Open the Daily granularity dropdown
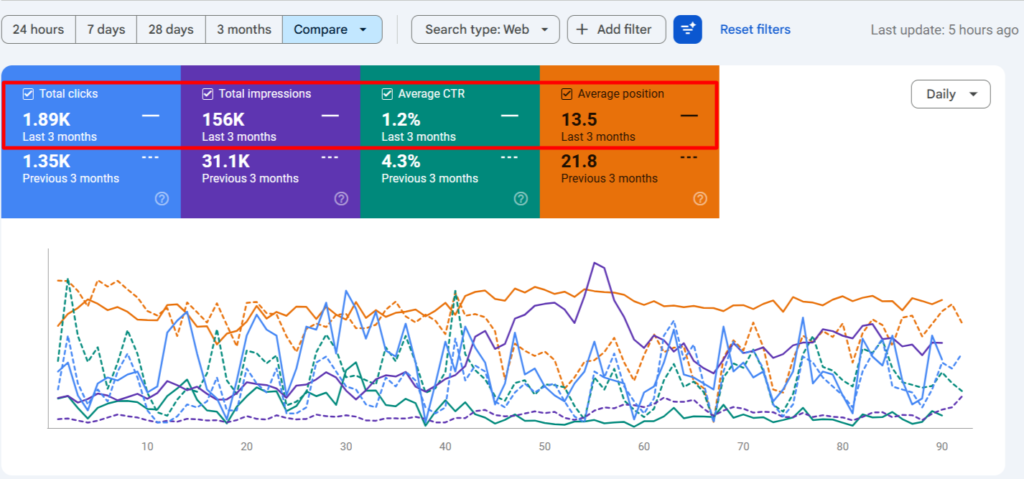 click(950, 94)
